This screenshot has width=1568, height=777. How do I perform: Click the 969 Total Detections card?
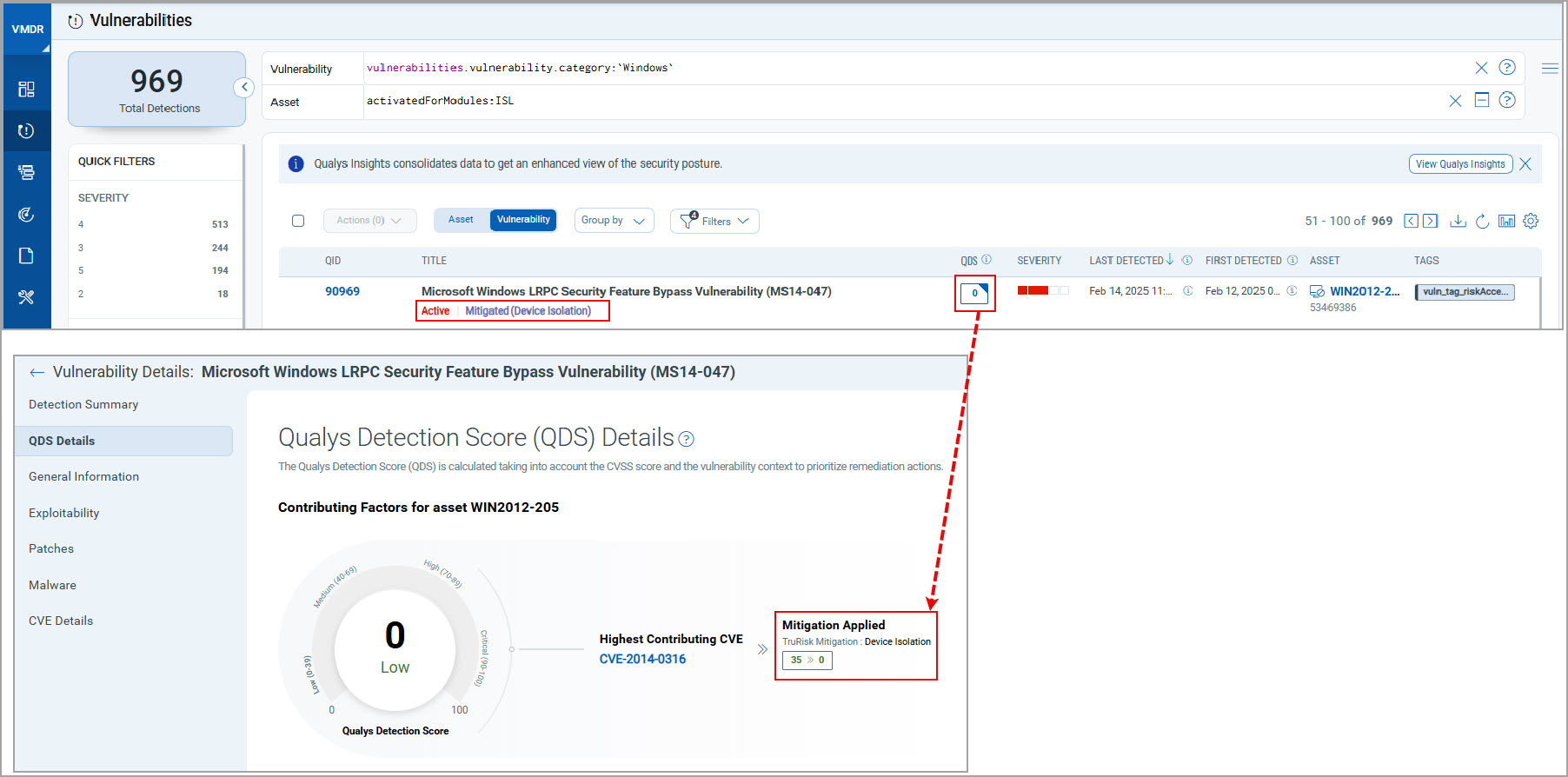[x=157, y=90]
